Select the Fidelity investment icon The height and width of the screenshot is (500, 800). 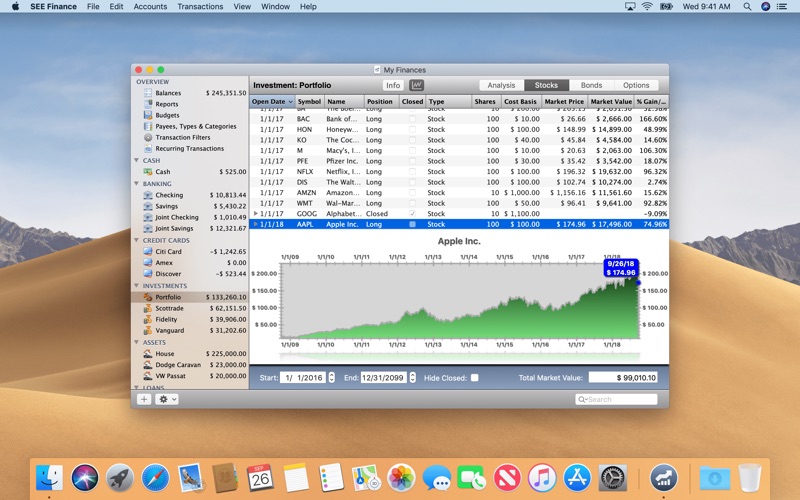pyautogui.click(x=148, y=319)
